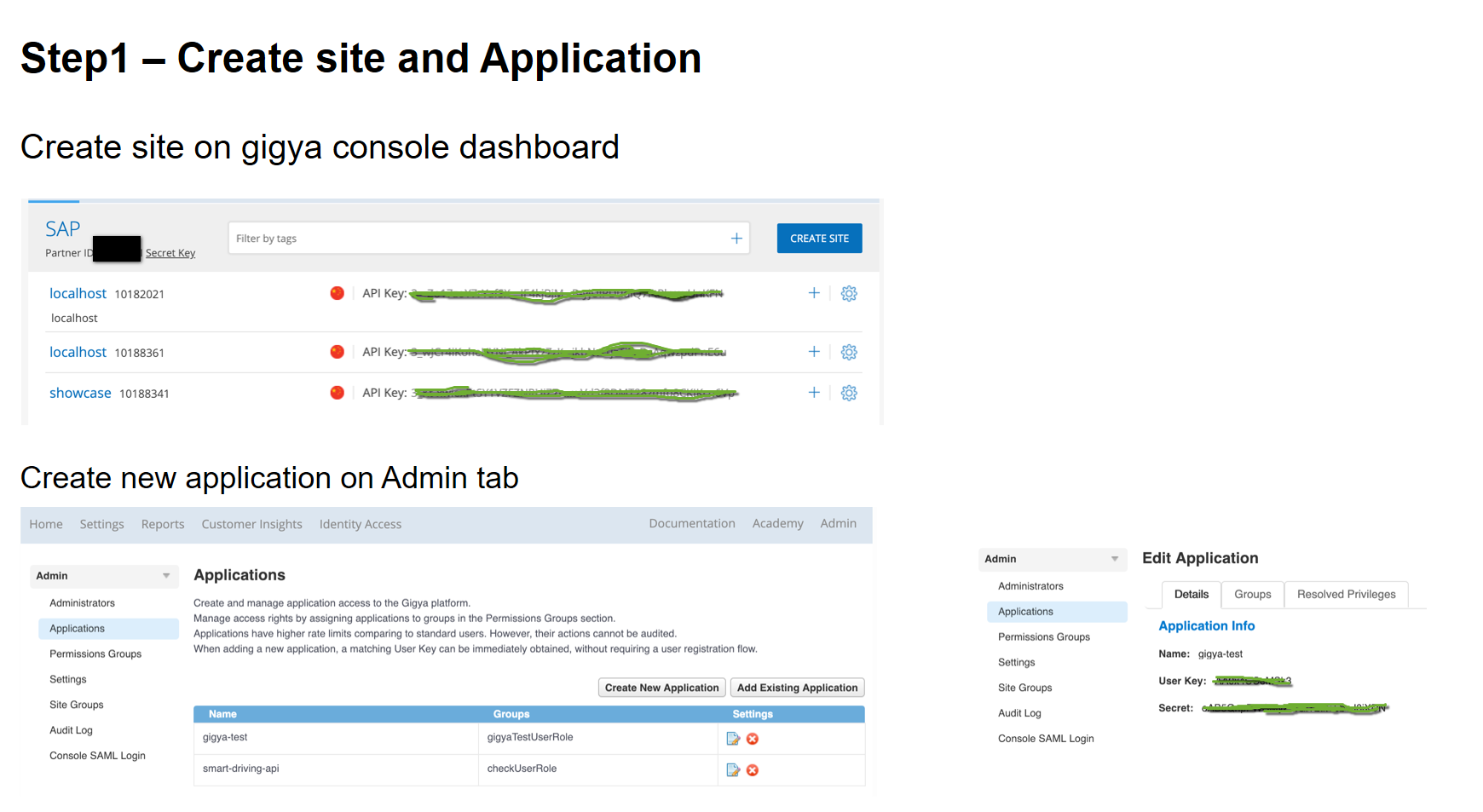Select Administrators in Edit Application sidebar
1483x812 pixels.
pos(1030,586)
